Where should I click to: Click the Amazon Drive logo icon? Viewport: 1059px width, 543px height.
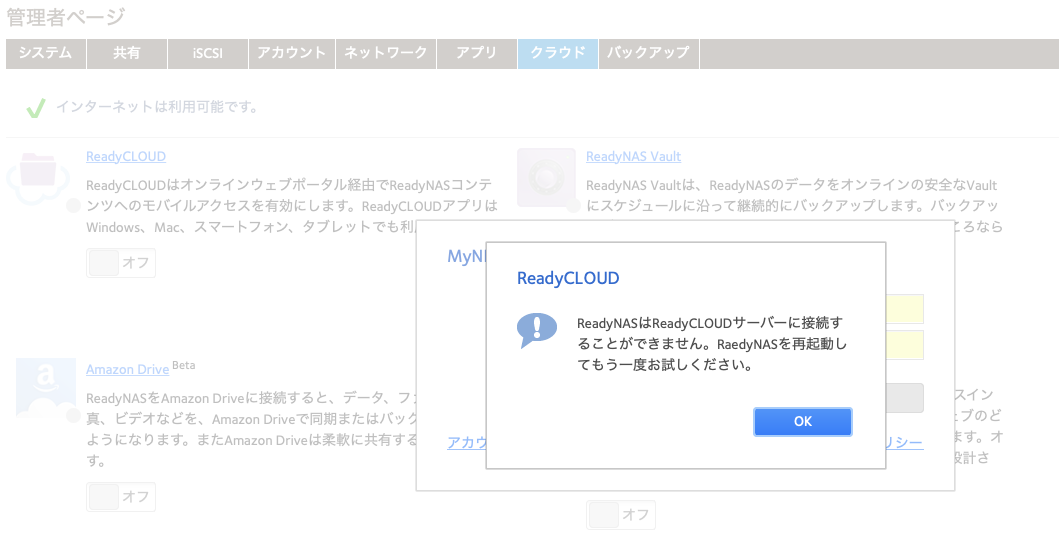[x=46, y=388]
